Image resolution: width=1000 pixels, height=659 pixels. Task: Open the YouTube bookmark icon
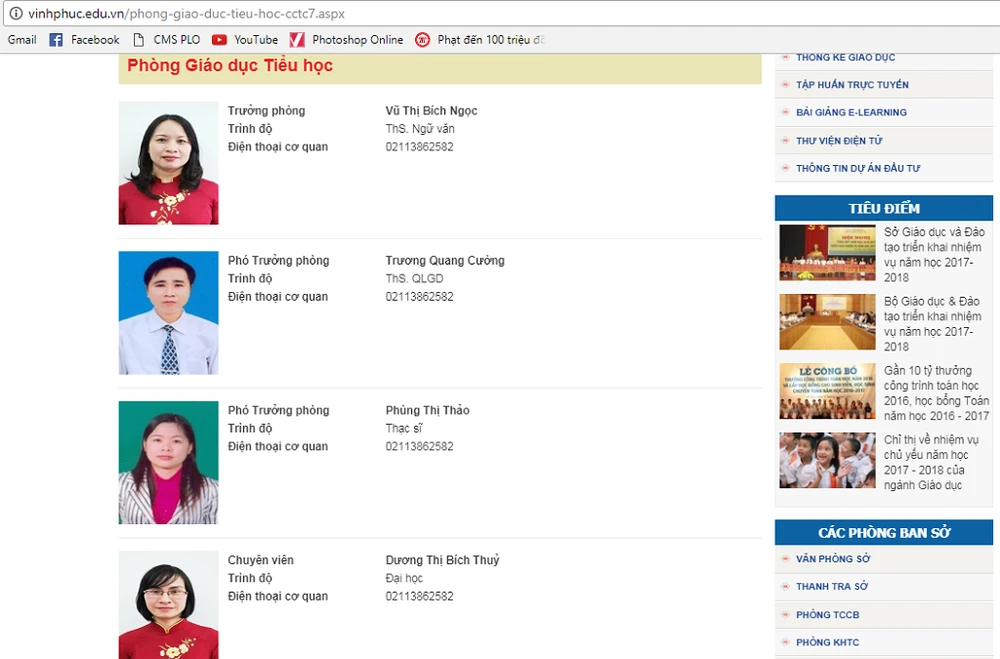[x=219, y=40]
